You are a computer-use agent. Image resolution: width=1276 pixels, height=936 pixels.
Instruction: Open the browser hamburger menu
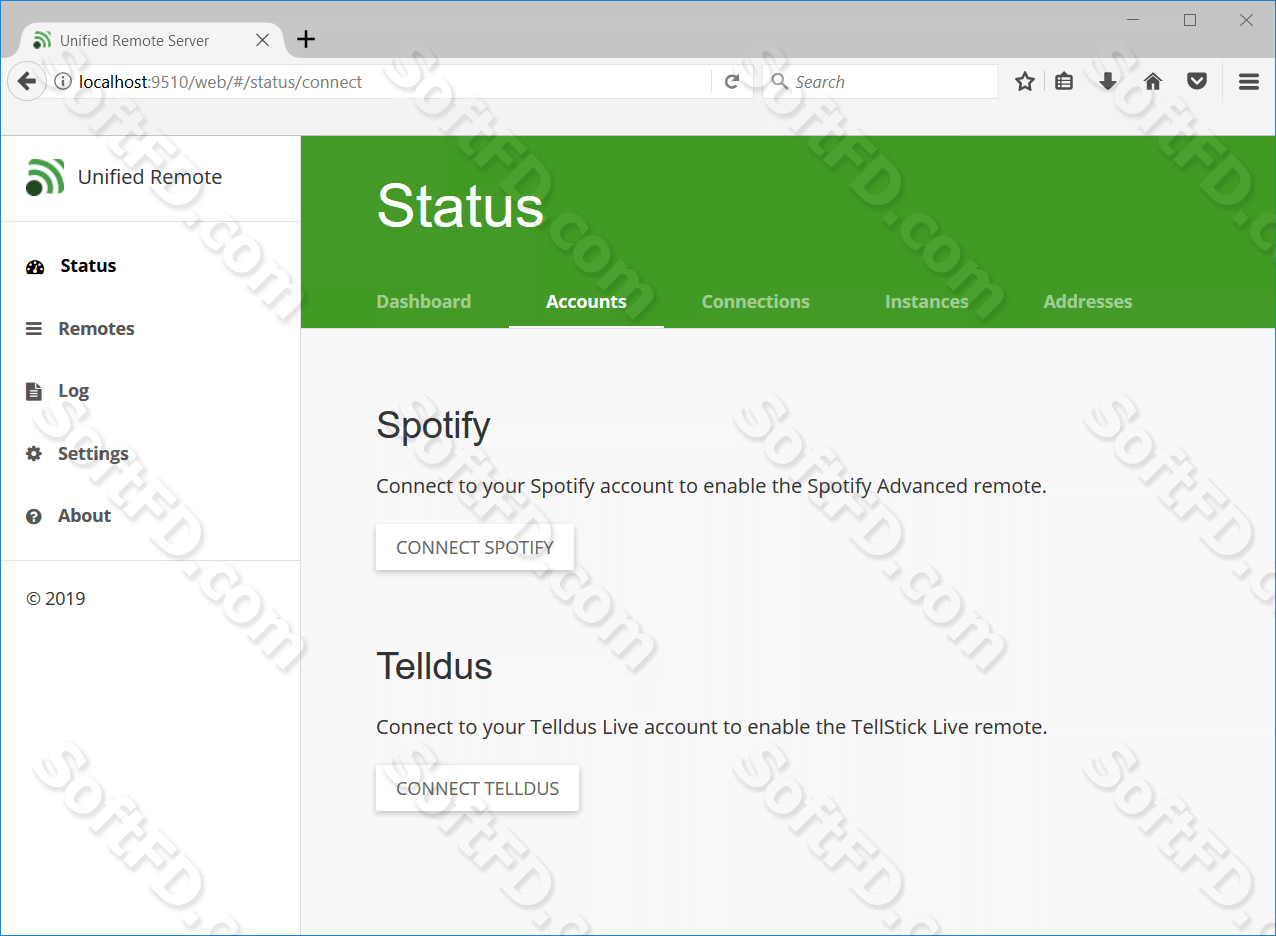pos(1249,82)
